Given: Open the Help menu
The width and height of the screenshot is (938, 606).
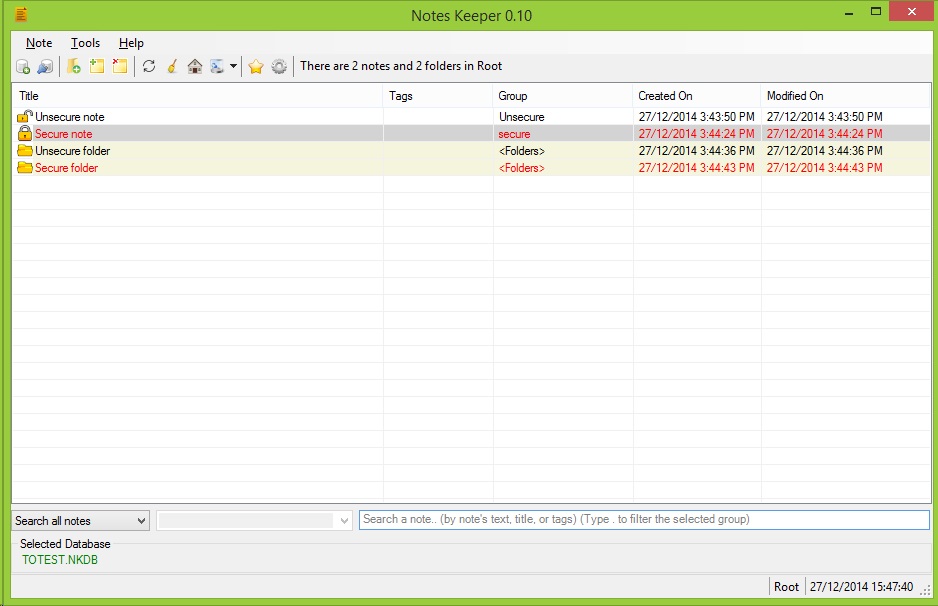Looking at the screenshot, I should click(131, 43).
